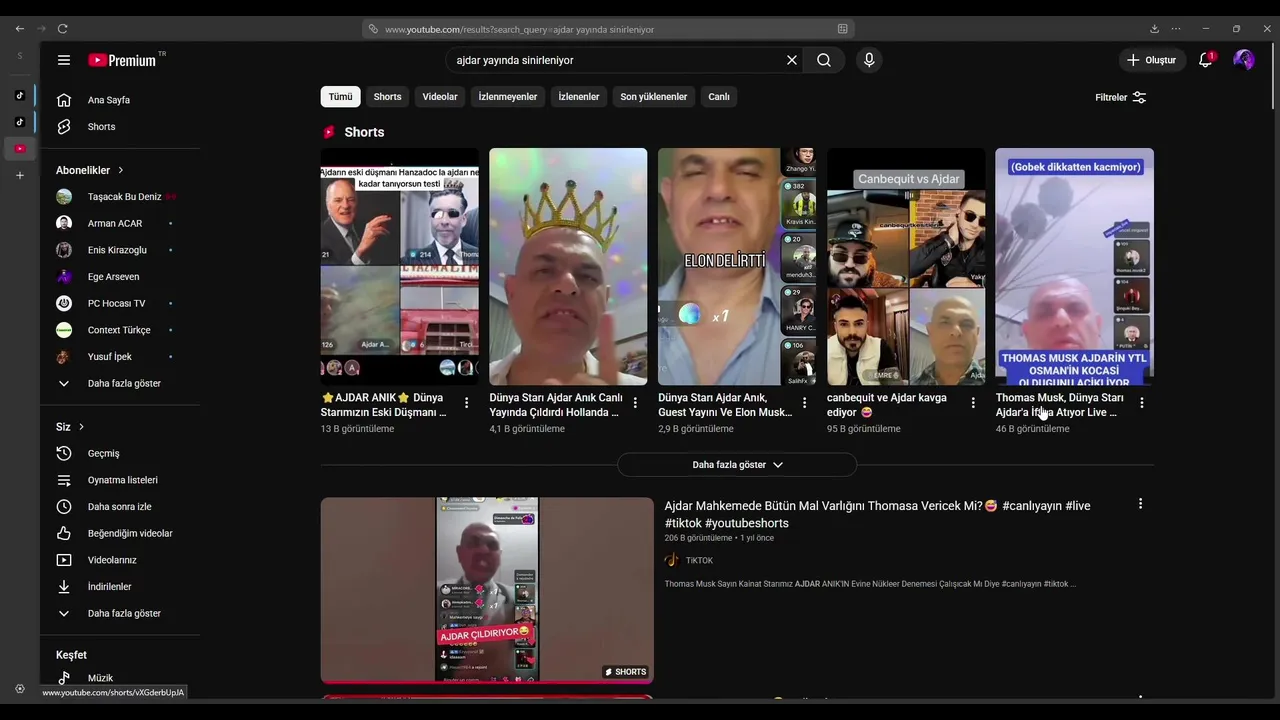Open options for Guest Yayını Ve Elon Musk short

(804, 403)
